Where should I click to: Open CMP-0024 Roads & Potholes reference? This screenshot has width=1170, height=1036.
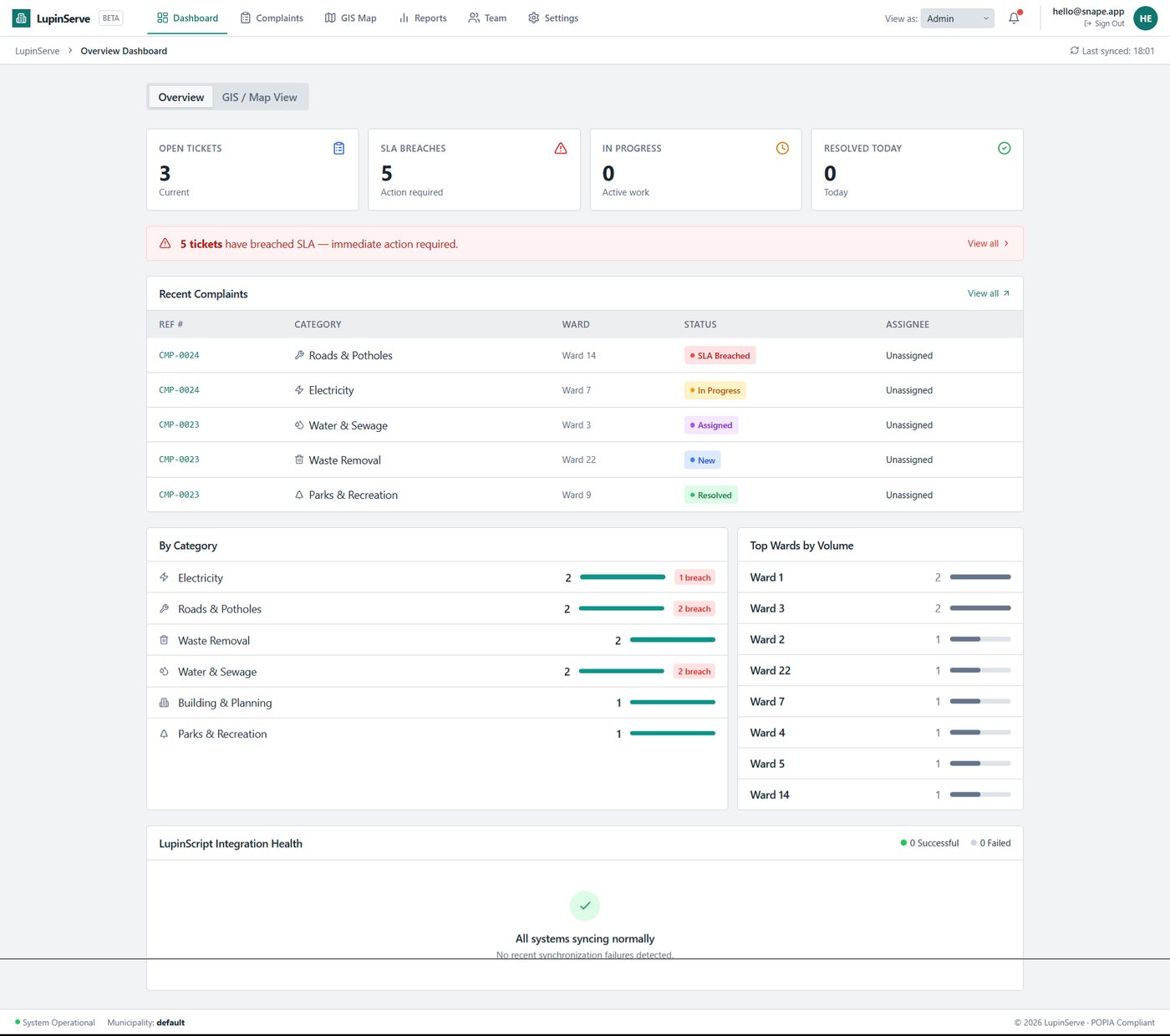coord(179,355)
